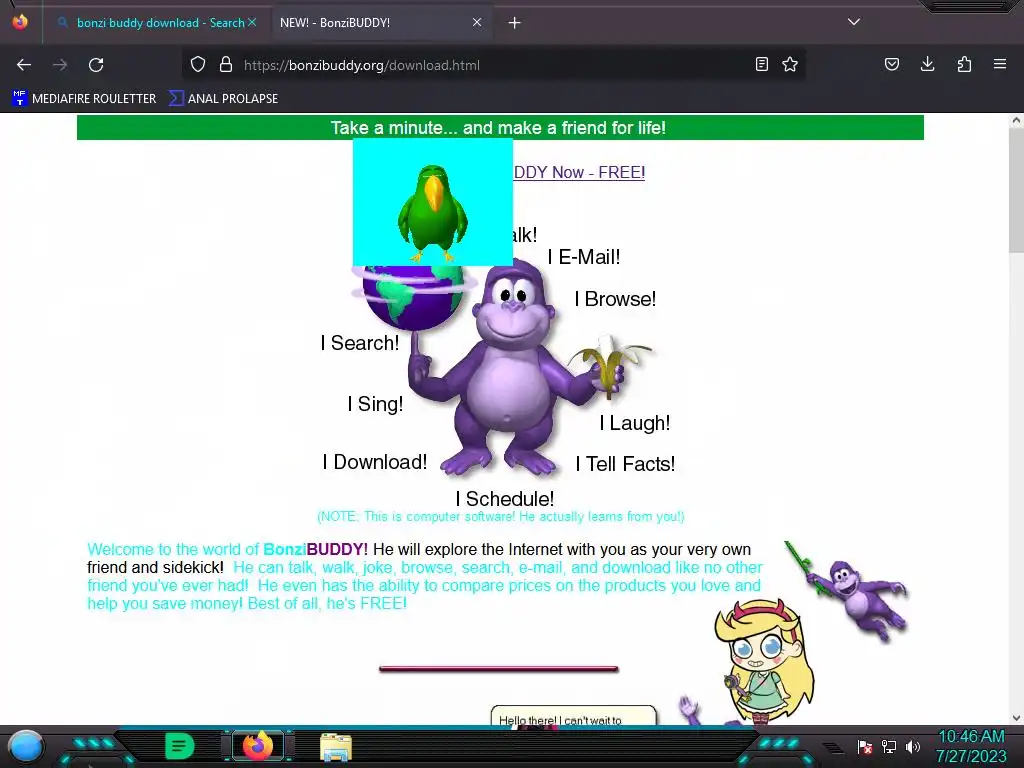The width and height of the screenshot is (1024, 768).
Task: Go back with the browser back arrow
Action: tap(24, 65)
